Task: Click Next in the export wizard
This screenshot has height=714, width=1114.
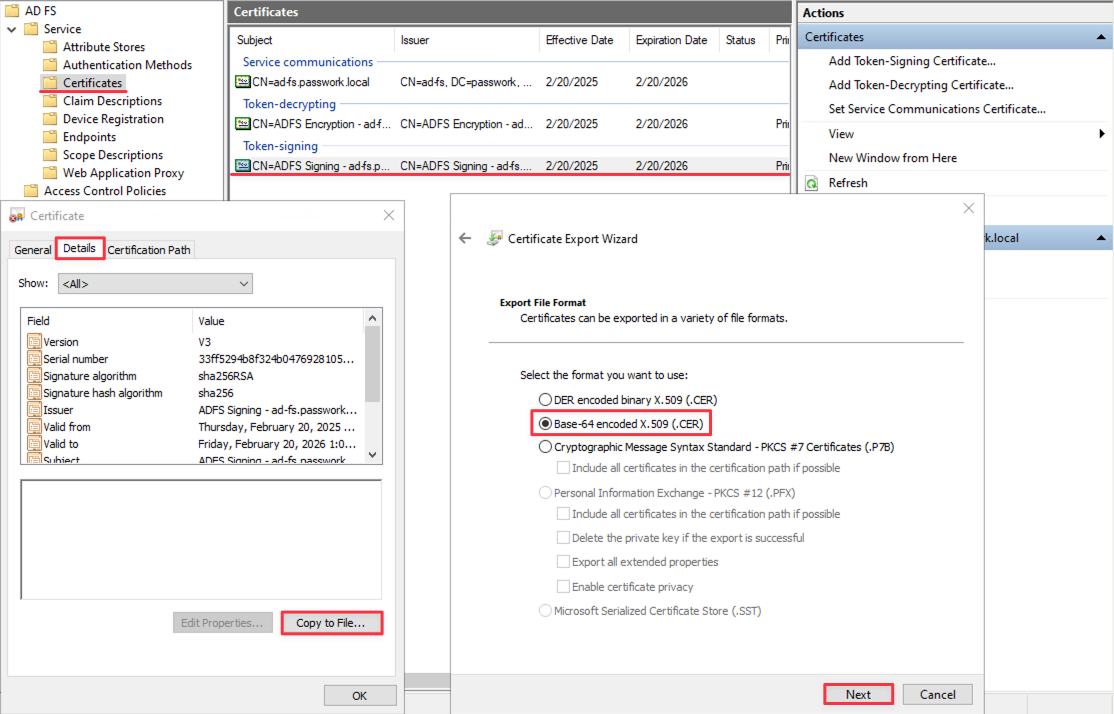Action: 857,693
